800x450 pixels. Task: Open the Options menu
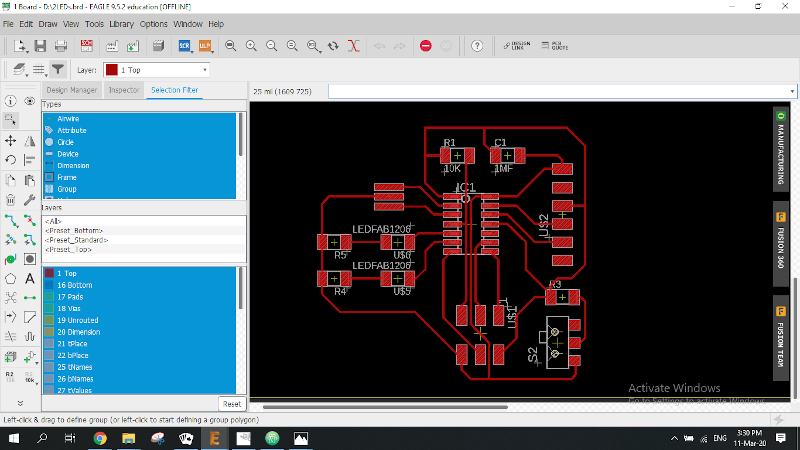(153, 24)
